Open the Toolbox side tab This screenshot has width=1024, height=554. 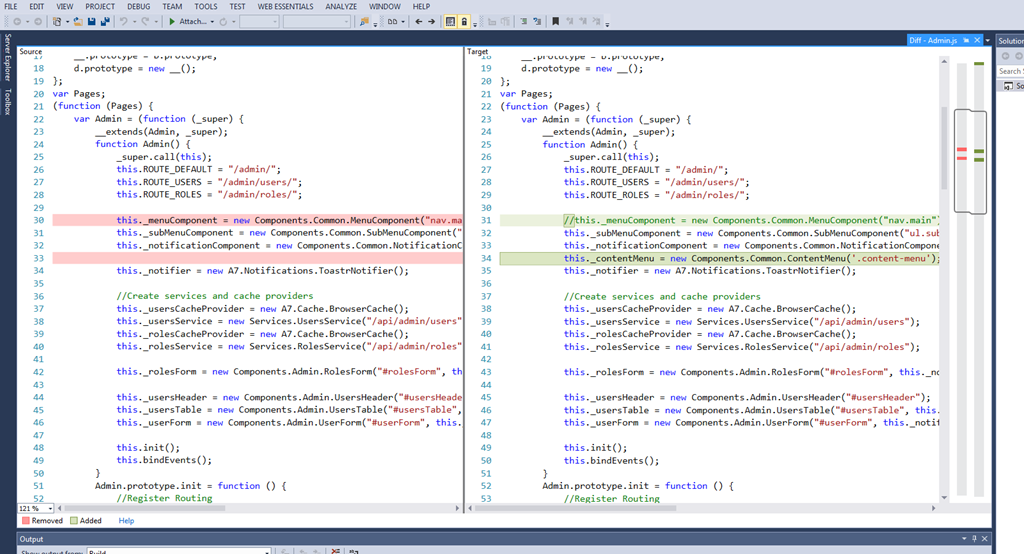point(7,103)
